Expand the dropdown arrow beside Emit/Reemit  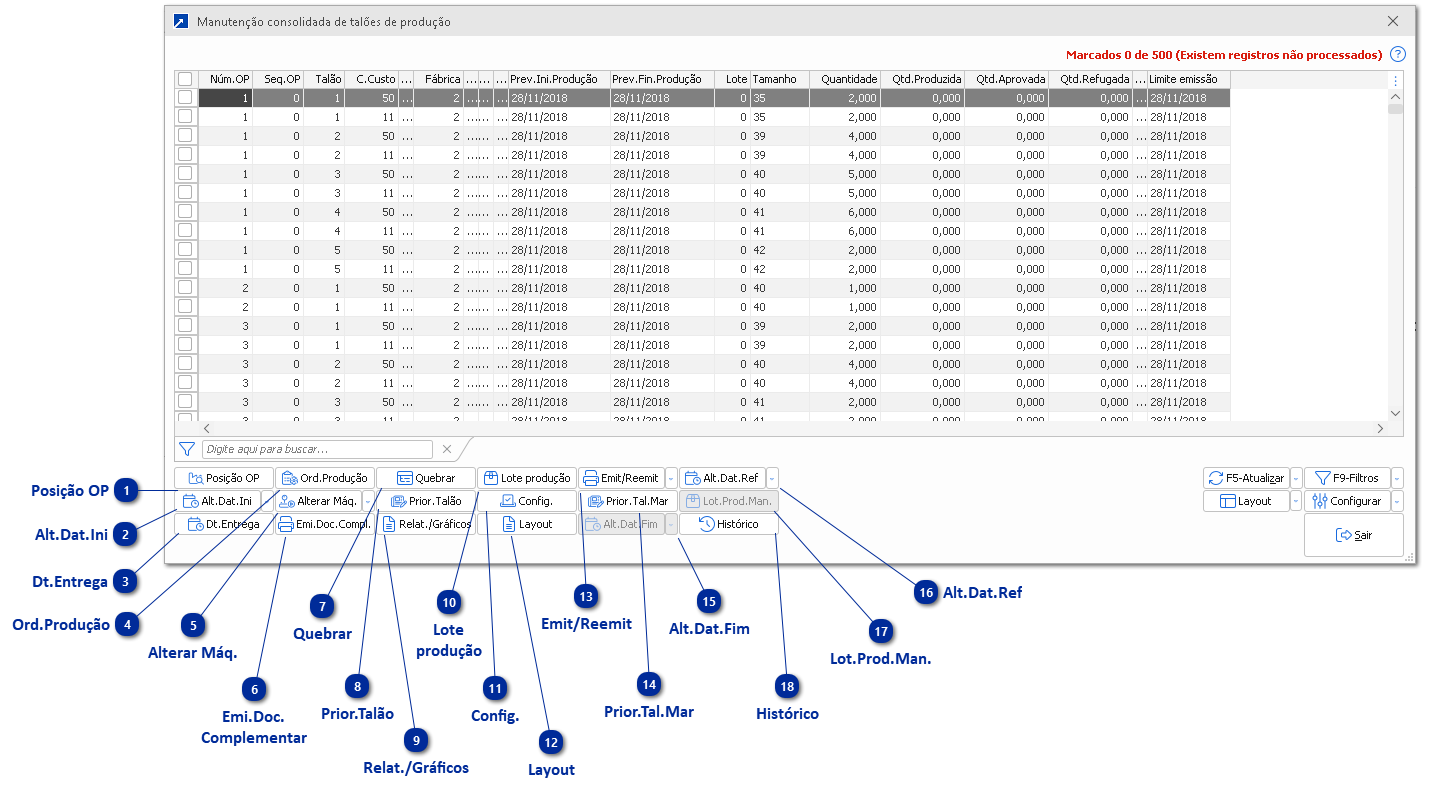[671, 478]
